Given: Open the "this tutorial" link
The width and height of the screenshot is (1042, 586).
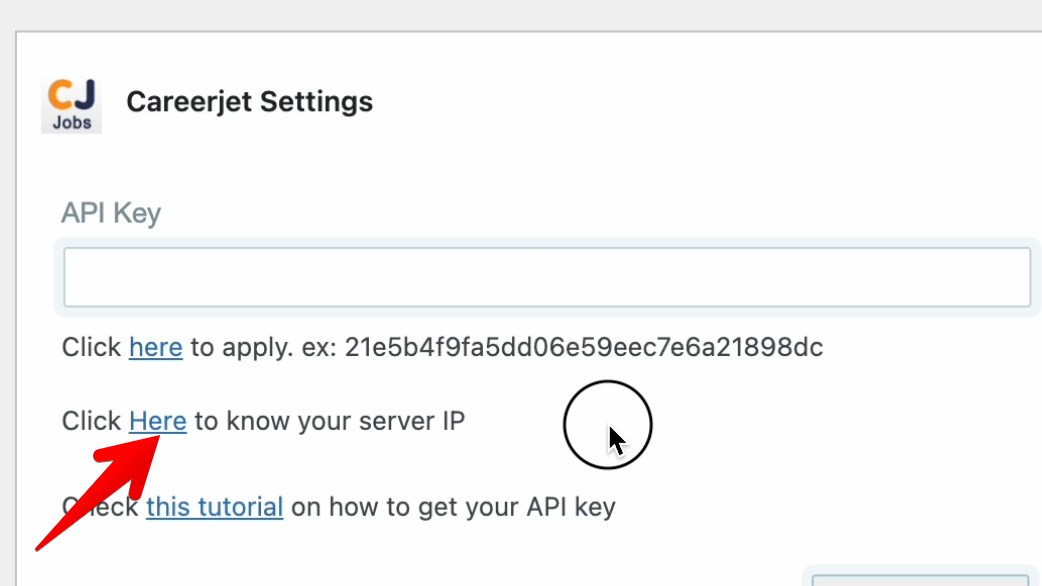Looking at the screenshot, I should (214, 507).
